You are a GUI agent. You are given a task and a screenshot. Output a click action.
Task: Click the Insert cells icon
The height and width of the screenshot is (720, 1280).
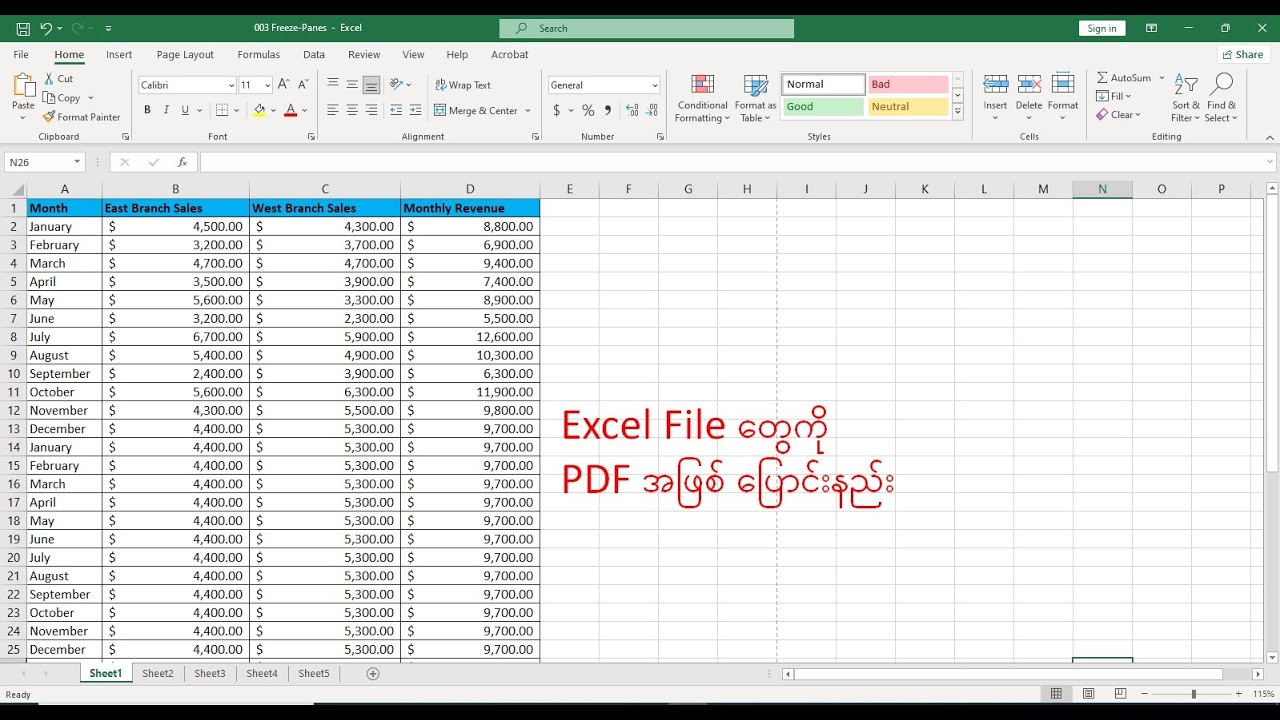(995, 85)
